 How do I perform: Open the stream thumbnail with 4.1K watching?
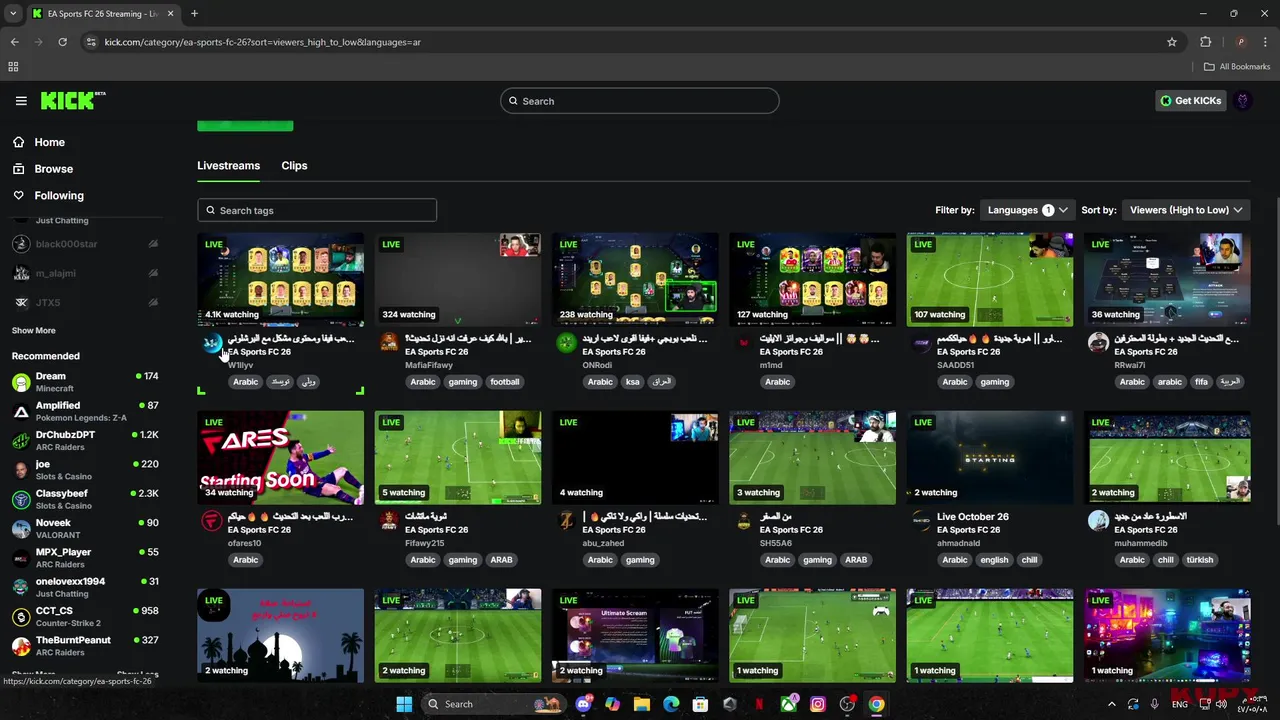tap(281, 280)
